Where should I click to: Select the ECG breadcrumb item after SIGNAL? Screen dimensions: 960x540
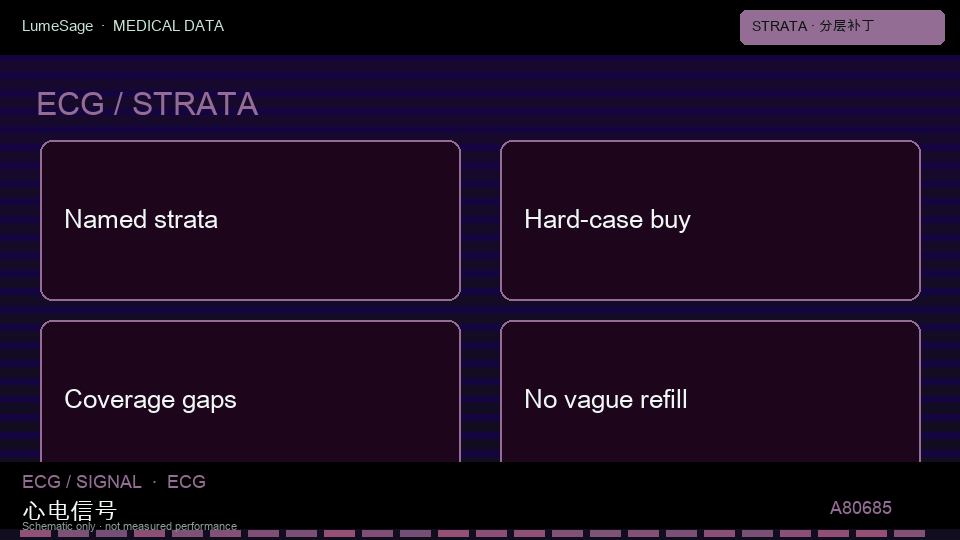click(186, 482)
